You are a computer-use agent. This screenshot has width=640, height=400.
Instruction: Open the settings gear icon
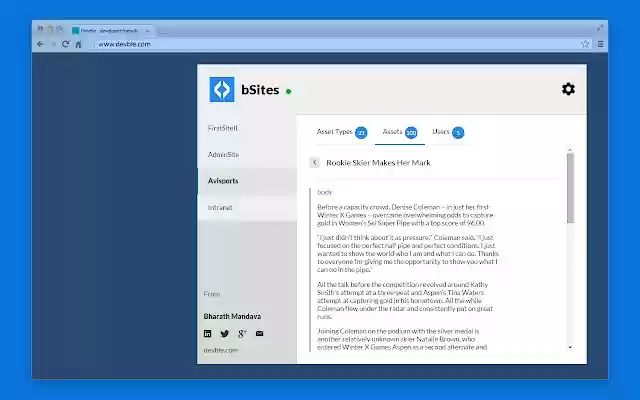pyautogui.click(x=568, y=89)
